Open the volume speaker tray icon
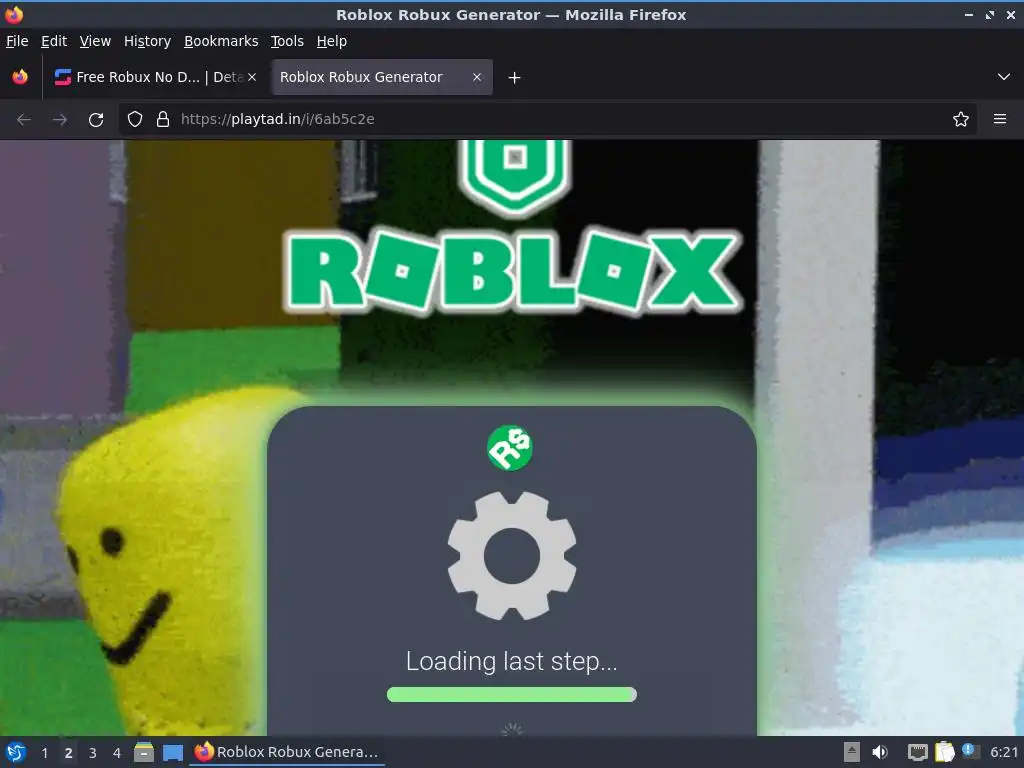The width and height of the screenshot is (1024, 768). point(880,752)
